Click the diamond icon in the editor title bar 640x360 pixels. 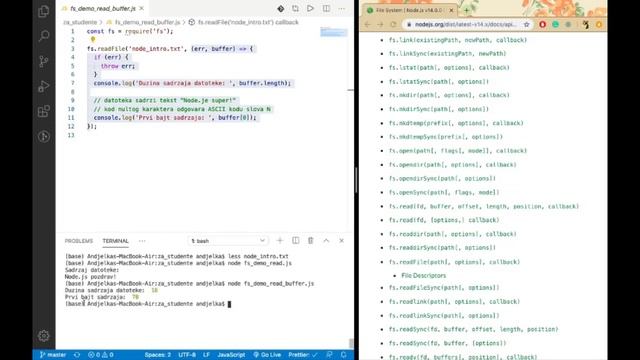[280, 9]
